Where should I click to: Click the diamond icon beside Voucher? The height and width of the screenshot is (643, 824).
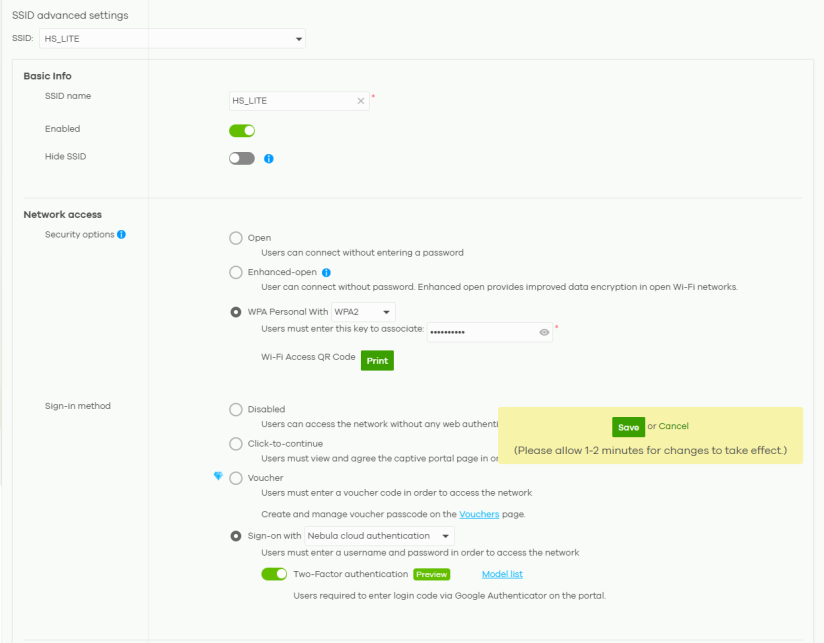click(x=218, y=477)
